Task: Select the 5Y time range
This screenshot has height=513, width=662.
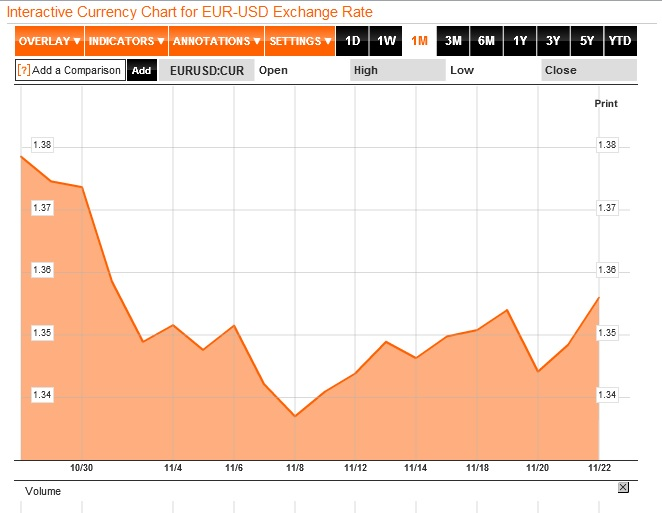Action: [587, 41]
